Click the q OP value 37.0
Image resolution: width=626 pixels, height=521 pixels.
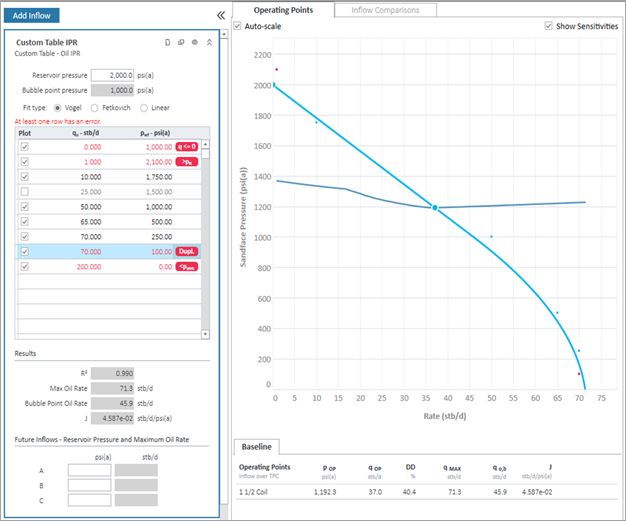[375, 492]
